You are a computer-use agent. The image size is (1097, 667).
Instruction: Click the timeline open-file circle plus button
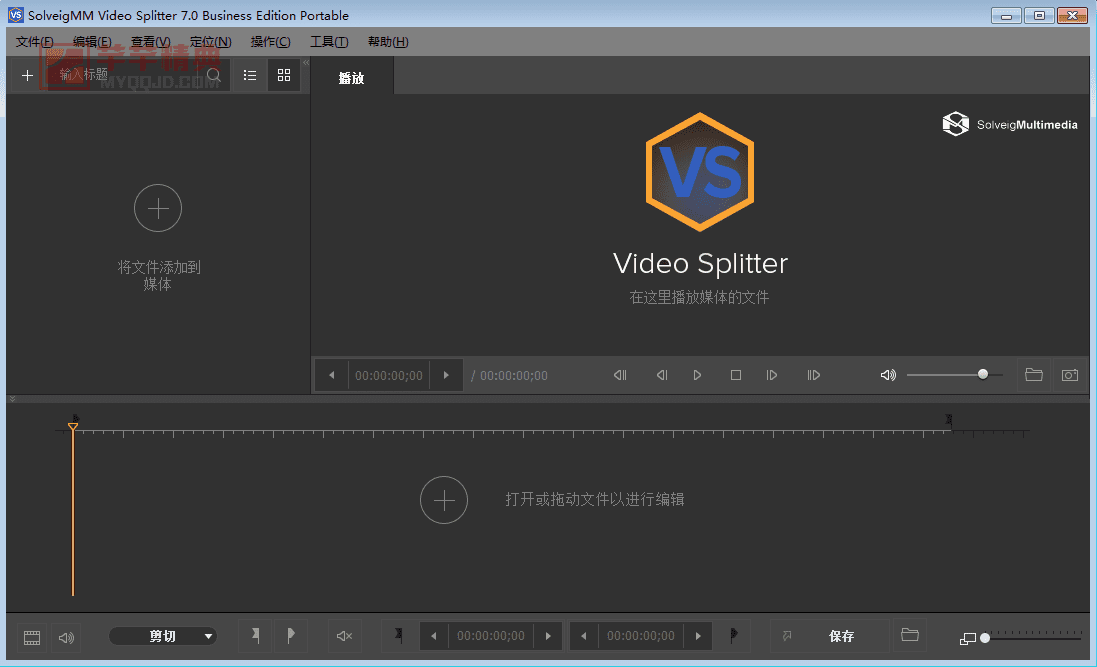(444, 500)
